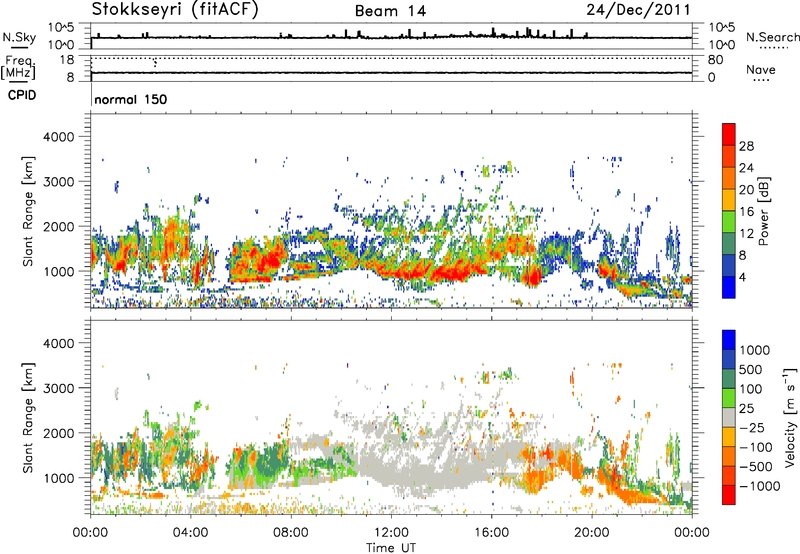Click the gray segment of the Velocity colorbar
Viewport: 800px width, 554px height.
coord(729,417)
